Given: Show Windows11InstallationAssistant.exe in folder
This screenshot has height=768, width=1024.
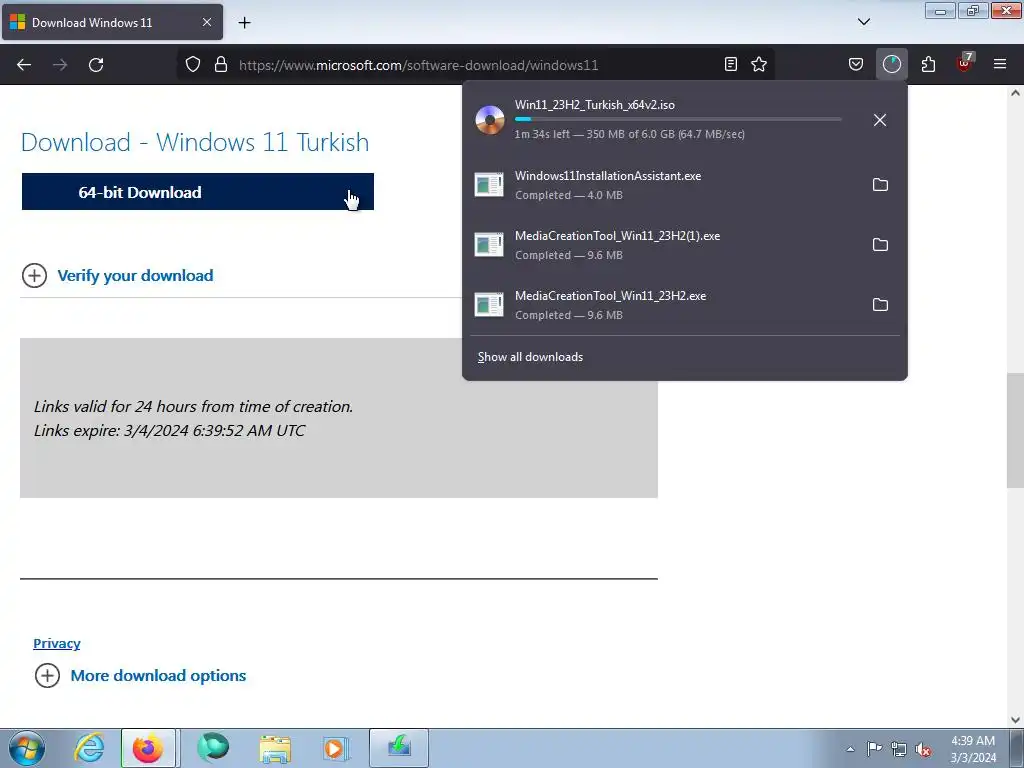Looking at the screenshot, I should pos(880,185).
